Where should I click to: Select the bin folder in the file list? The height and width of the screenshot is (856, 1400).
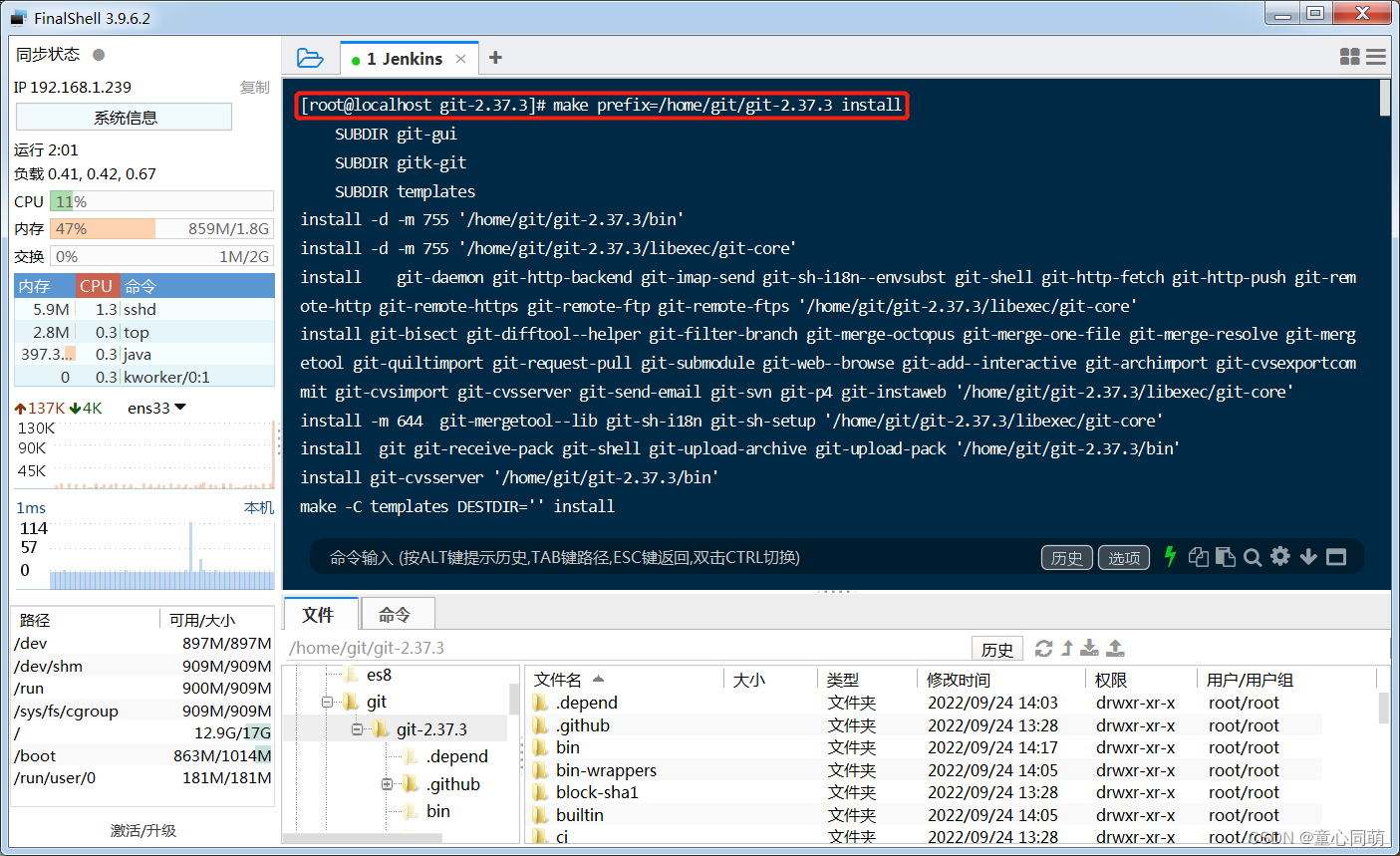point(567,747)
